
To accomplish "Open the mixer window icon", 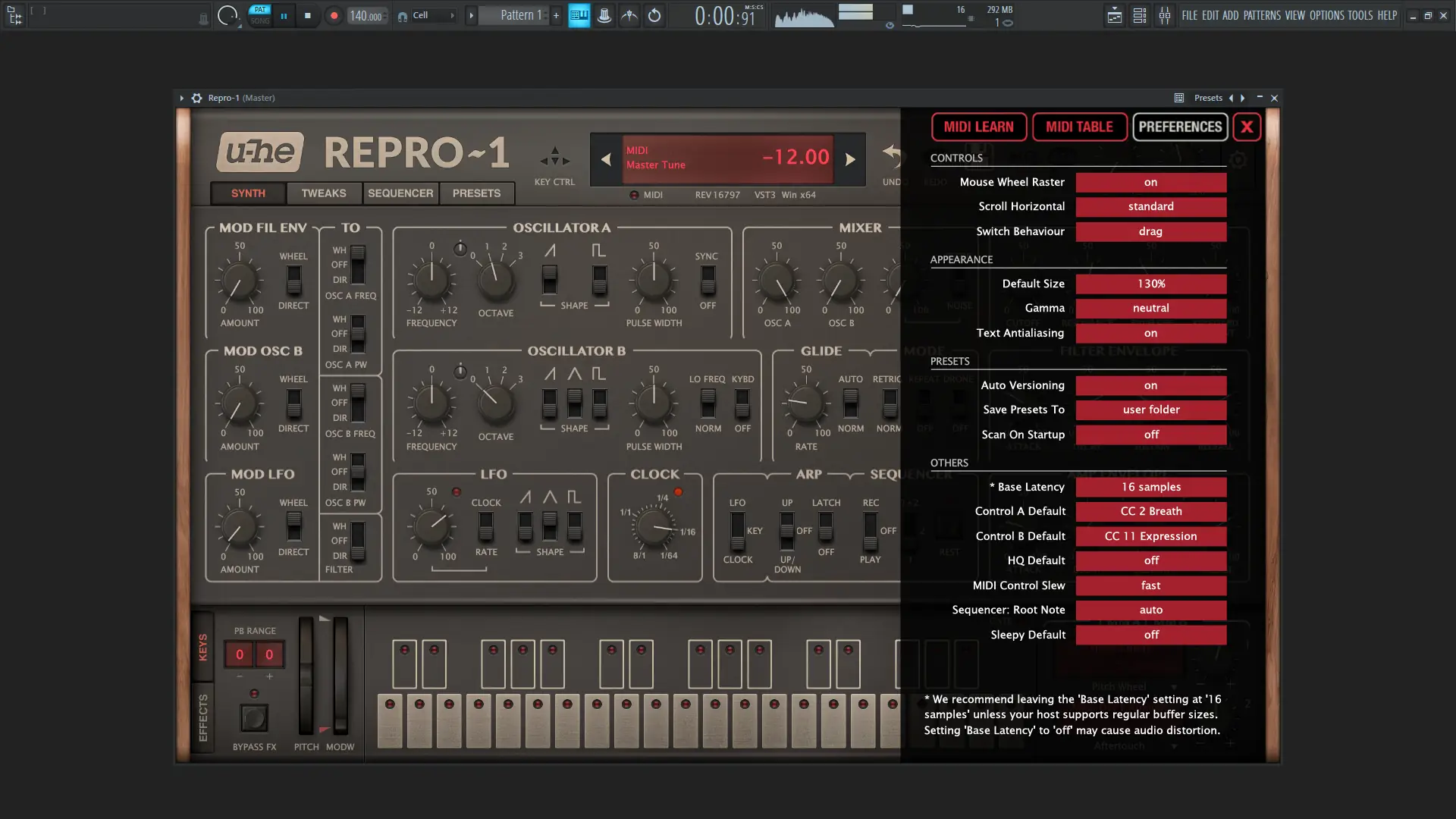I will click(1164, 15).
